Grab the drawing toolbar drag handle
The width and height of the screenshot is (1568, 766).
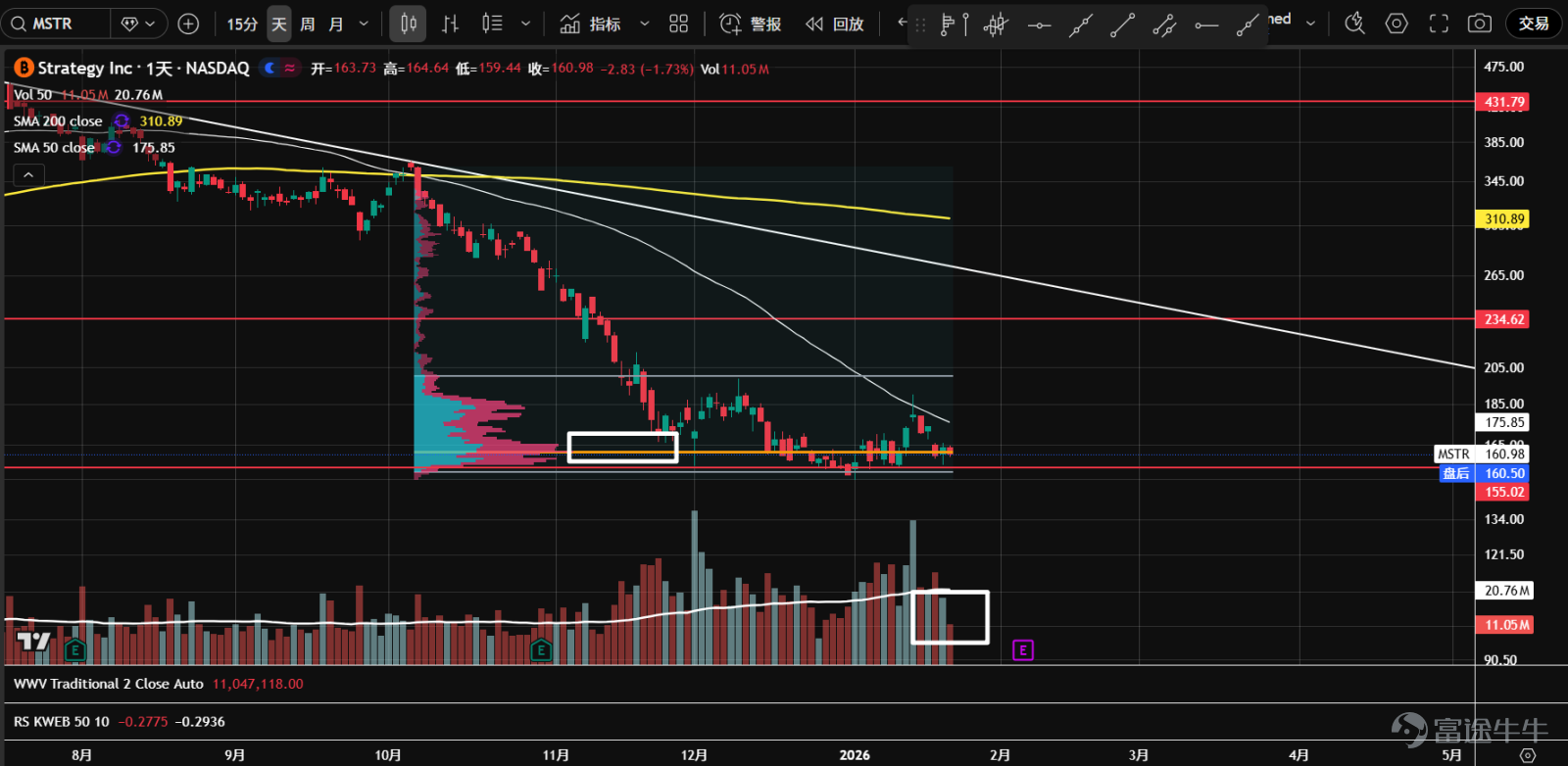pos(920,24)
